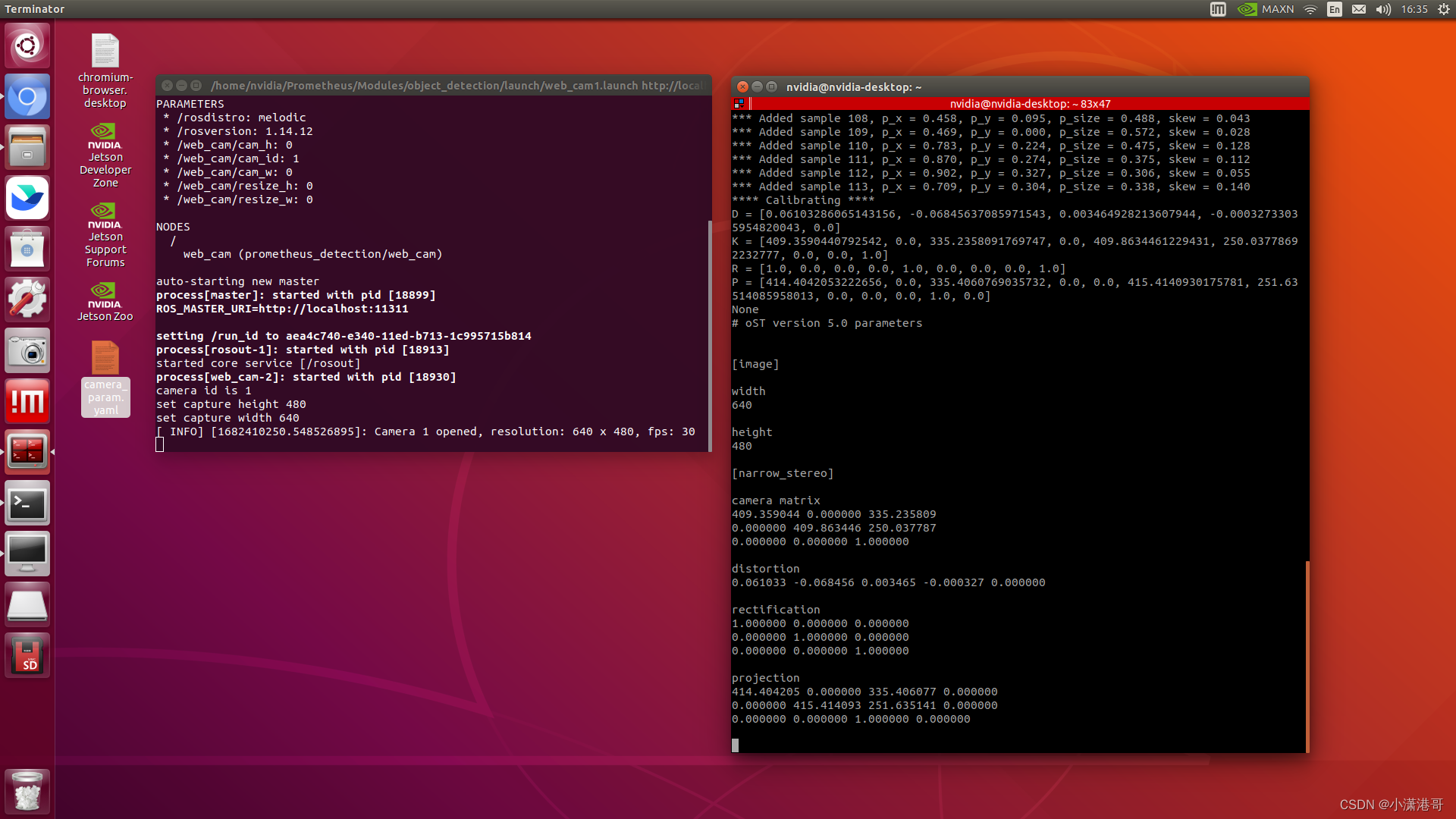1456x819 pixels.
Task: Open the Terminator group icon in the red title bar
Action: point(739,104)
